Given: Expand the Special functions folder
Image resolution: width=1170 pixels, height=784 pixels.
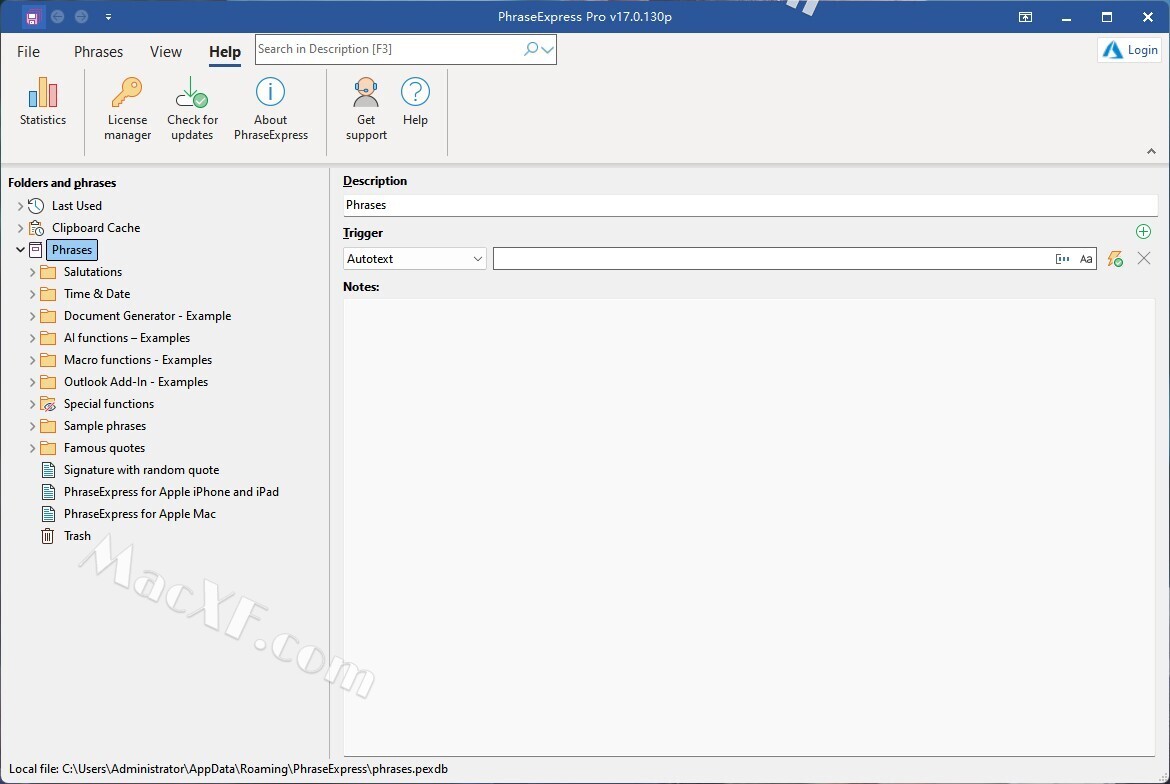Looking at the screenshot, I should pos(32,404).
